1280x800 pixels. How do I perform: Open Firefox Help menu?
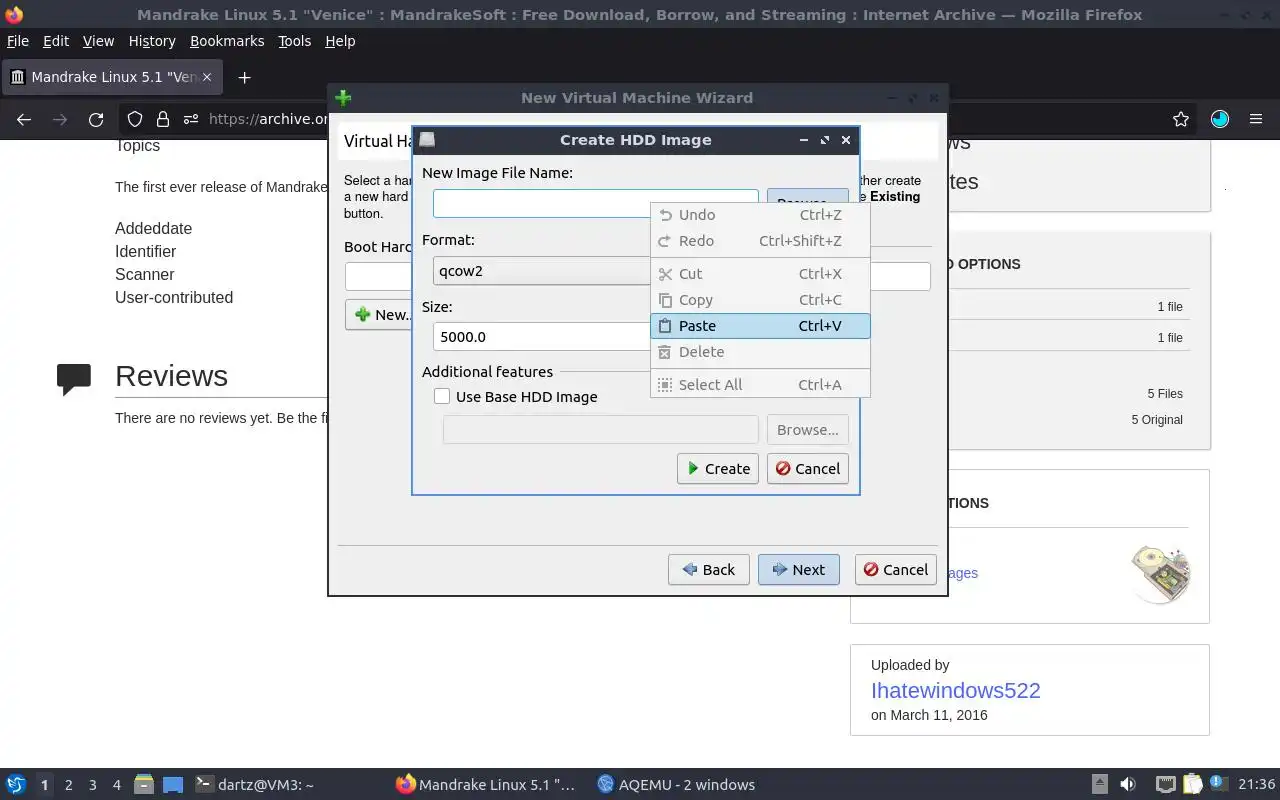point(340,41)
